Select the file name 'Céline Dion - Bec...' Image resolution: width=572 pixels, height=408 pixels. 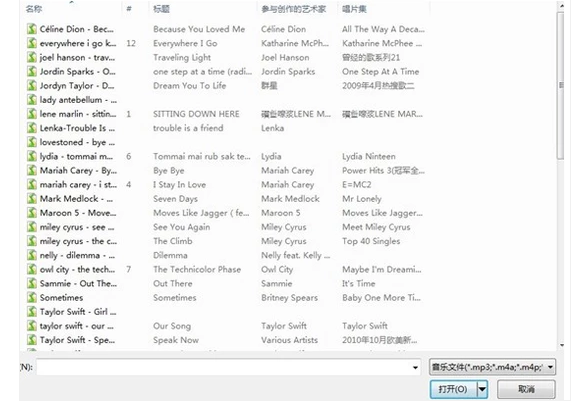77,29
